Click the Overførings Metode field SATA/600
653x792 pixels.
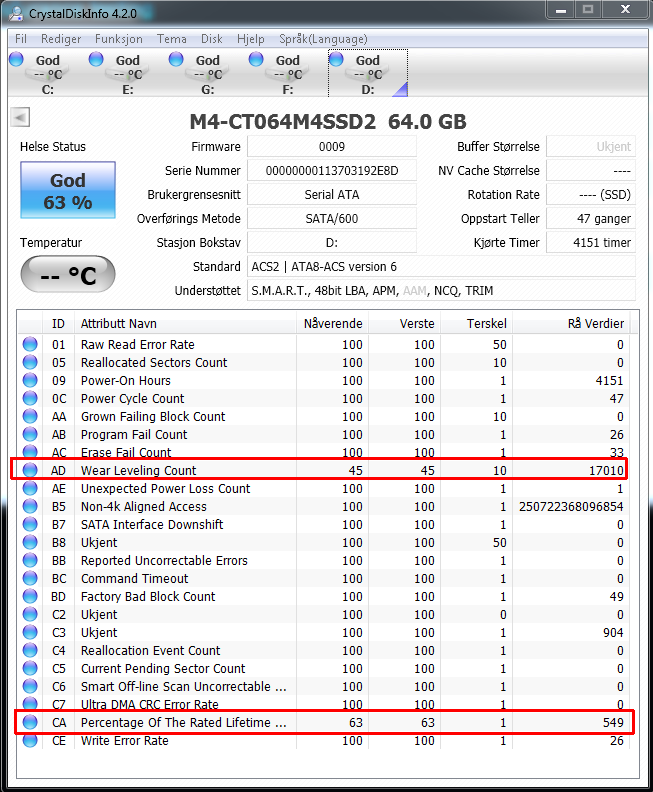[x=332, y=219]
